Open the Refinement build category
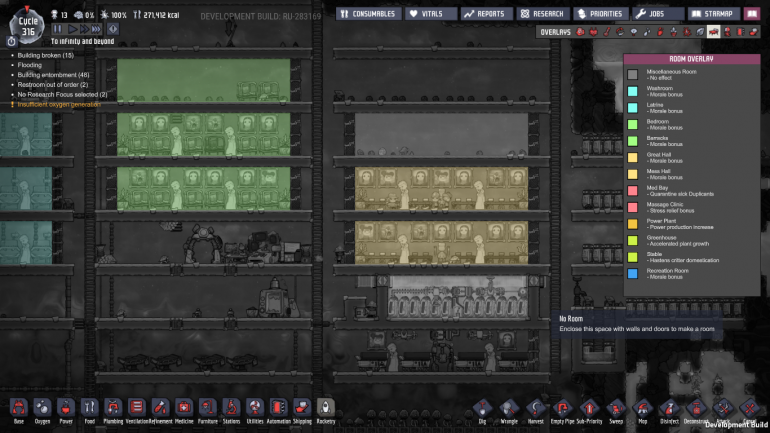The height and width of the screenshot is (433, 770). pyautogui.click(x=160, y=408)
